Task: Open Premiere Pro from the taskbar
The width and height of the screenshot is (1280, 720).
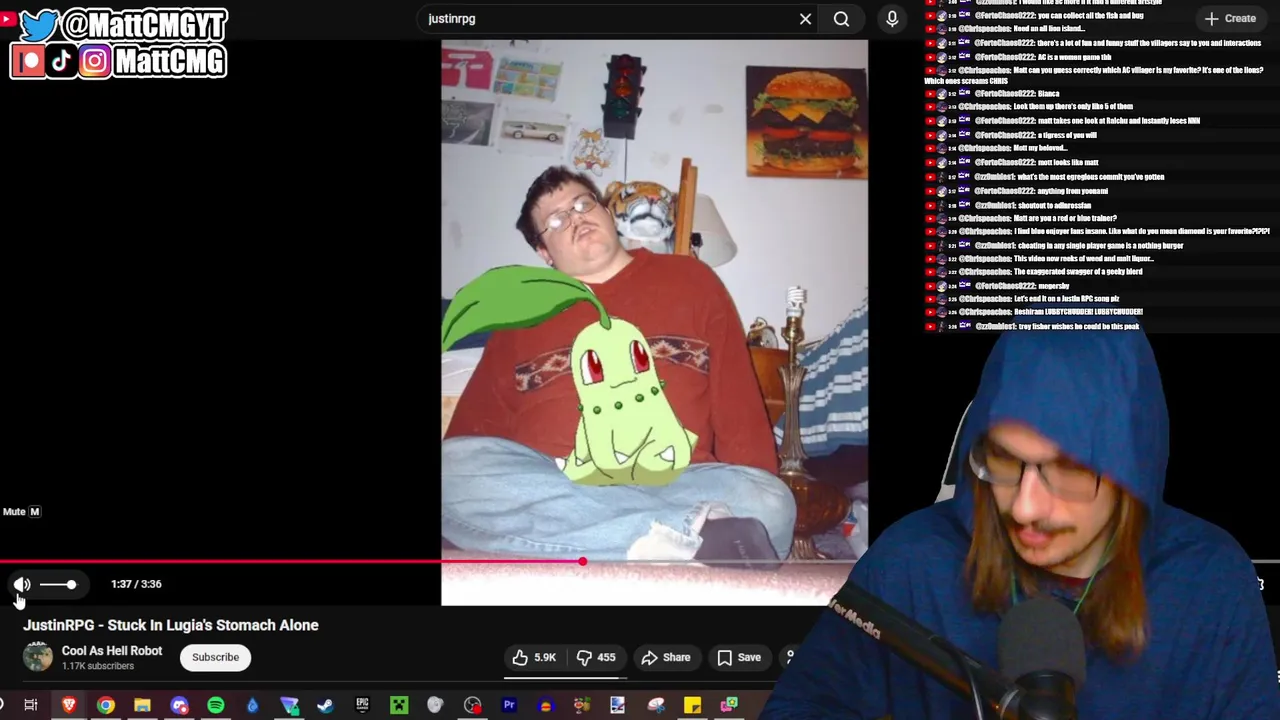Action: coord(508,705)
